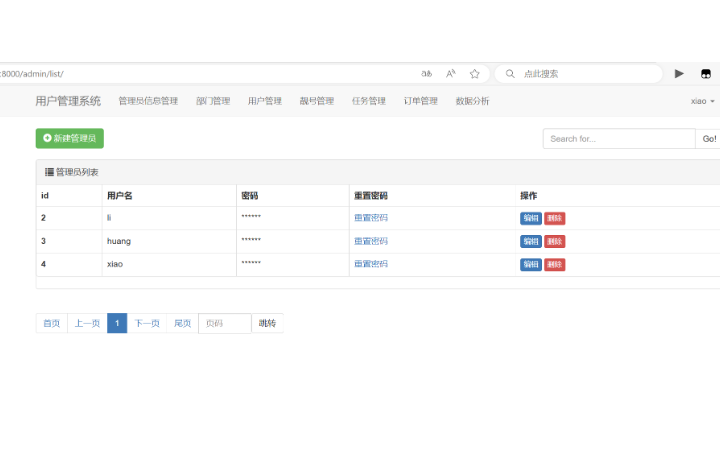720x450 pixels.
Task: Go to 尾页 in pagination
Action: coord(182,323)
